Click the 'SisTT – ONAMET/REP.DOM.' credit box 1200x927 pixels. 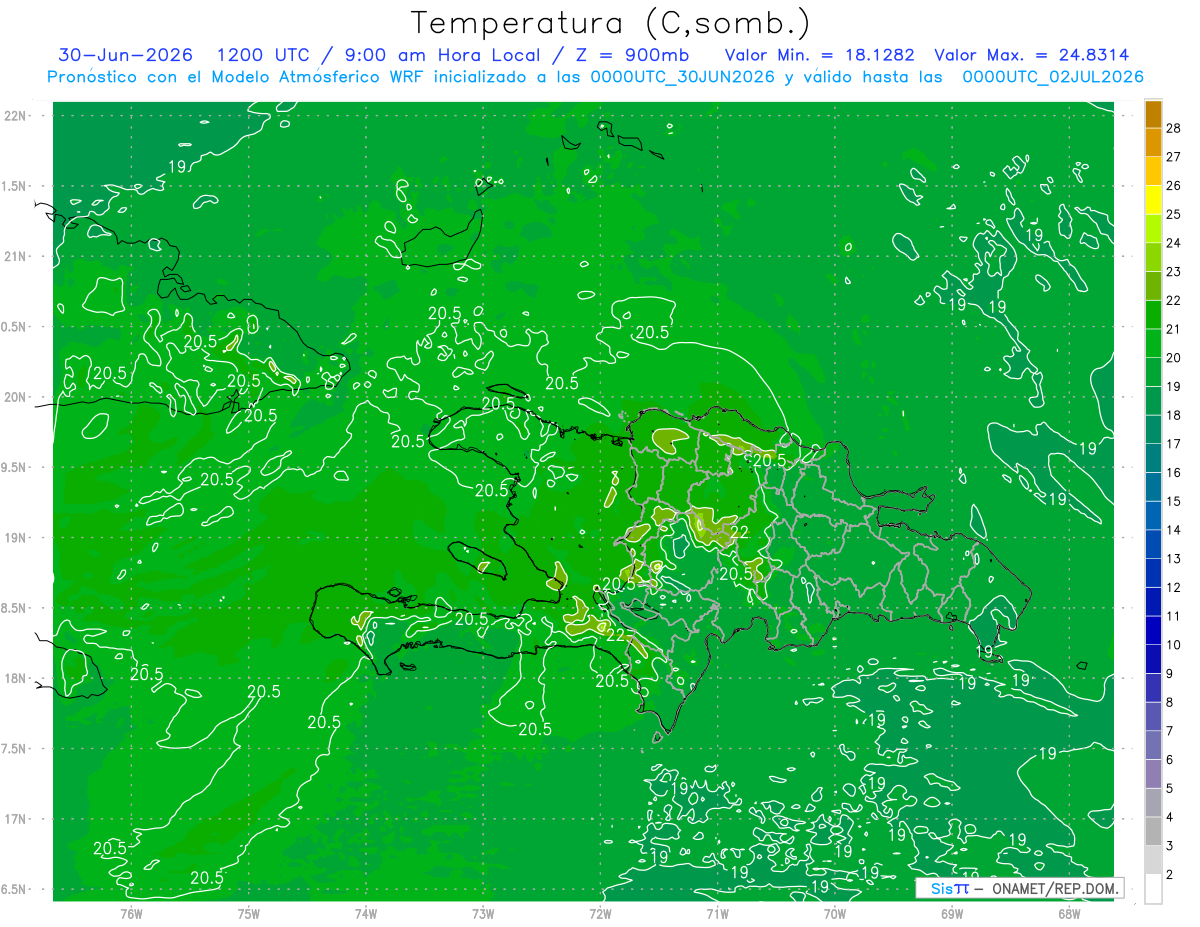[1020, 888]
